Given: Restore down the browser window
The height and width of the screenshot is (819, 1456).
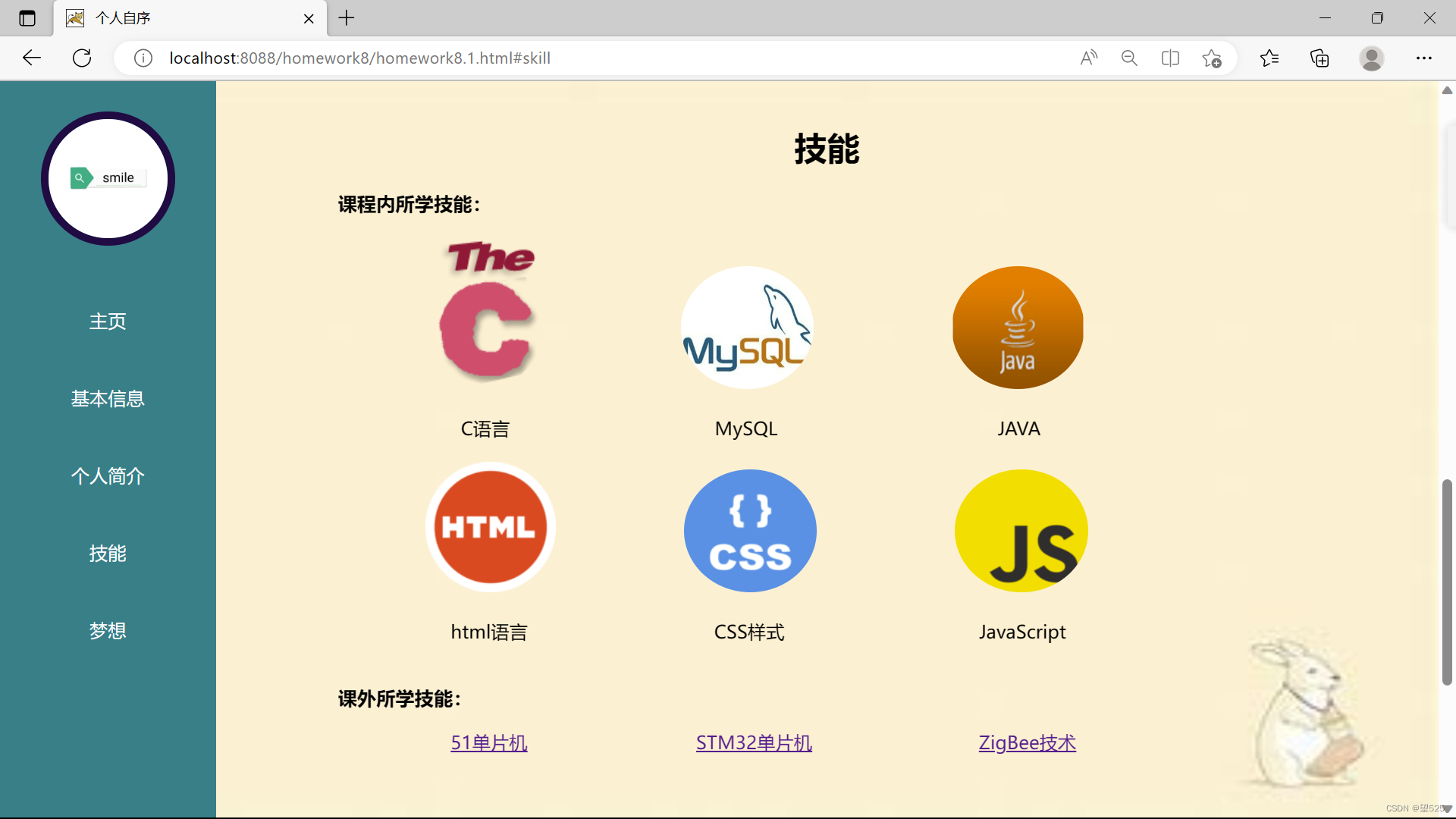Looking at the screenshot, I should (x=1377, y=18).
